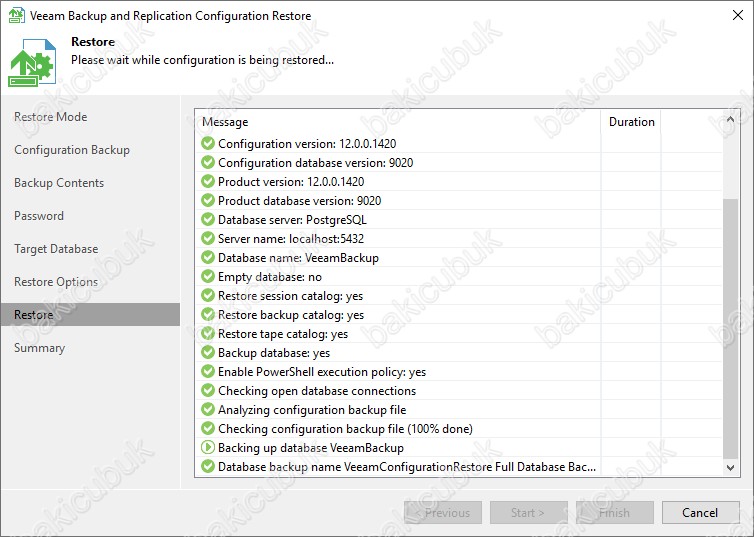This screenshot has height=537, width=754.
Task: Click the title bar application icon
Action: click(16, 15)
